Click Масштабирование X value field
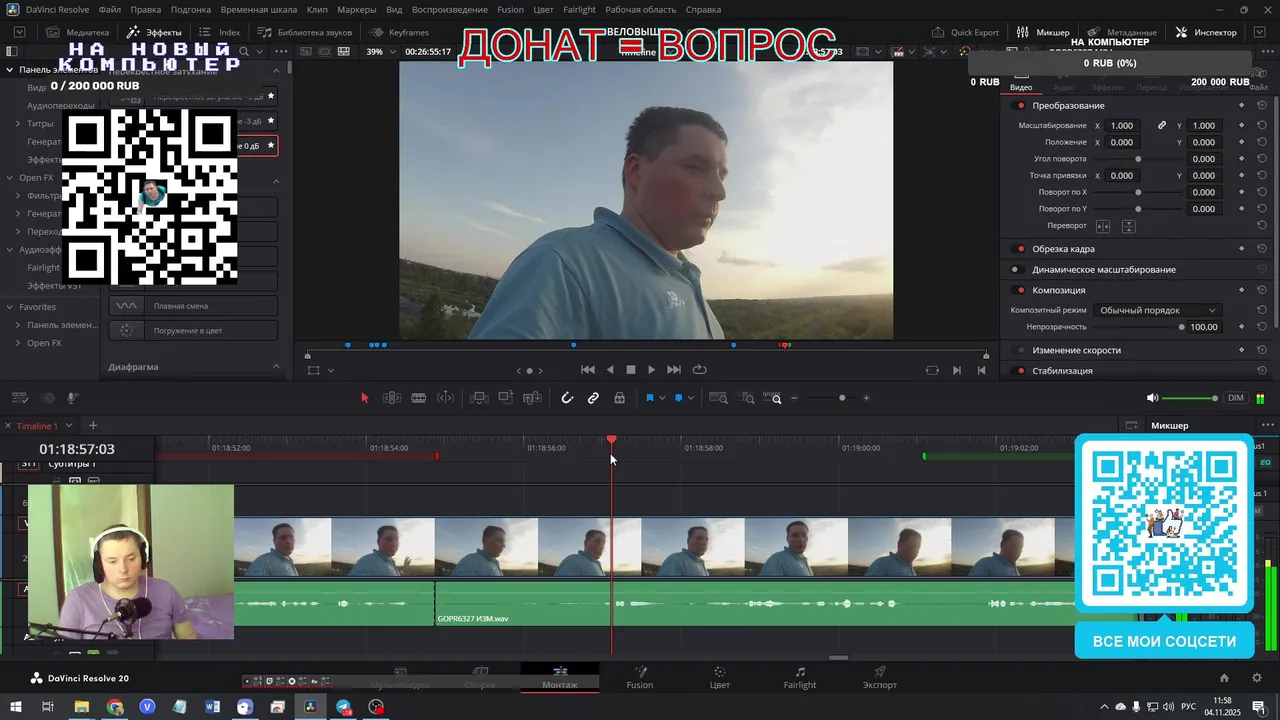Viewport: 1280px width, 720px height. [1124, 125]
